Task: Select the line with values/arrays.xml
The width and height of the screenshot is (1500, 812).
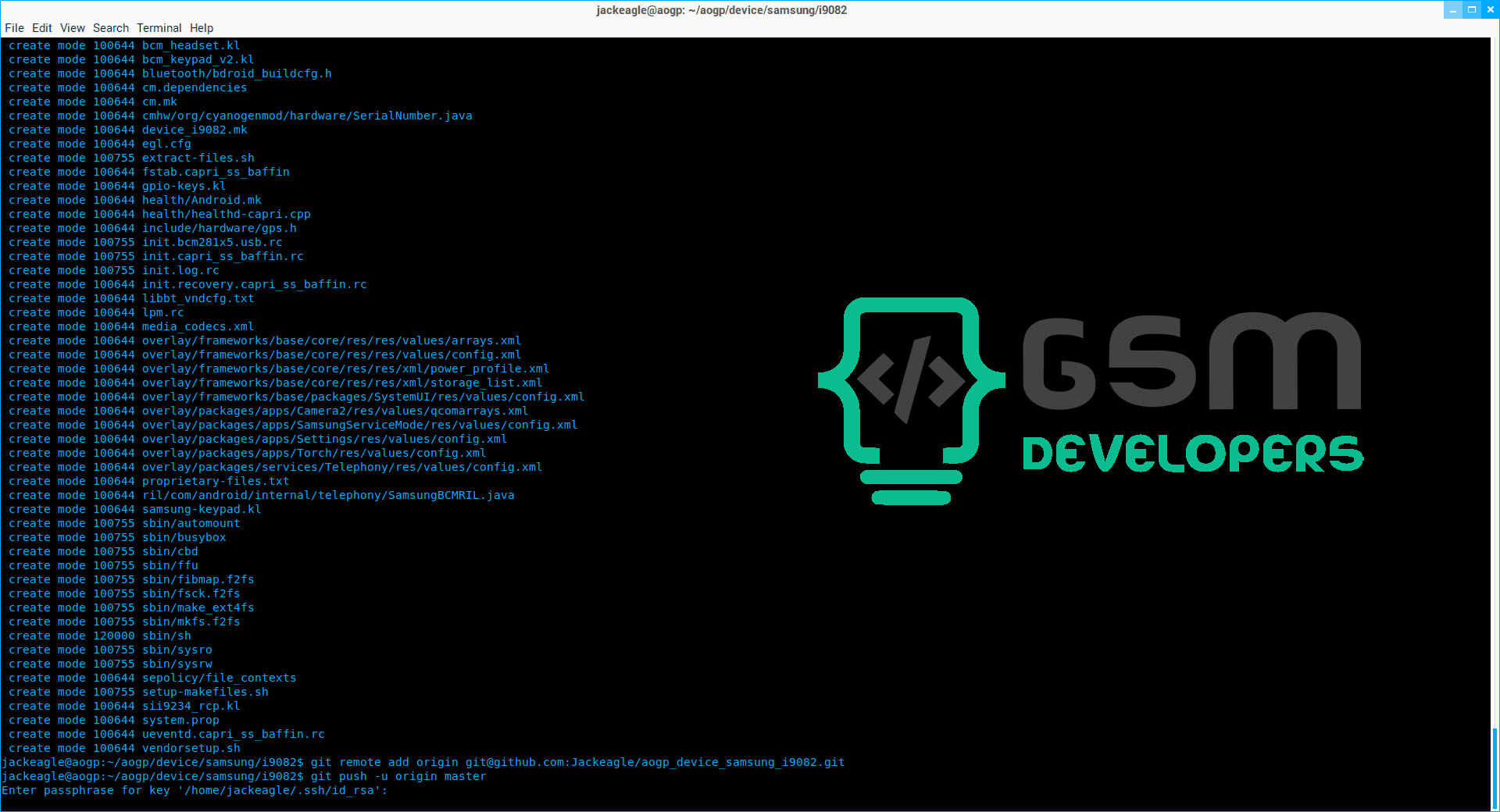Action: tap(265, 341)
